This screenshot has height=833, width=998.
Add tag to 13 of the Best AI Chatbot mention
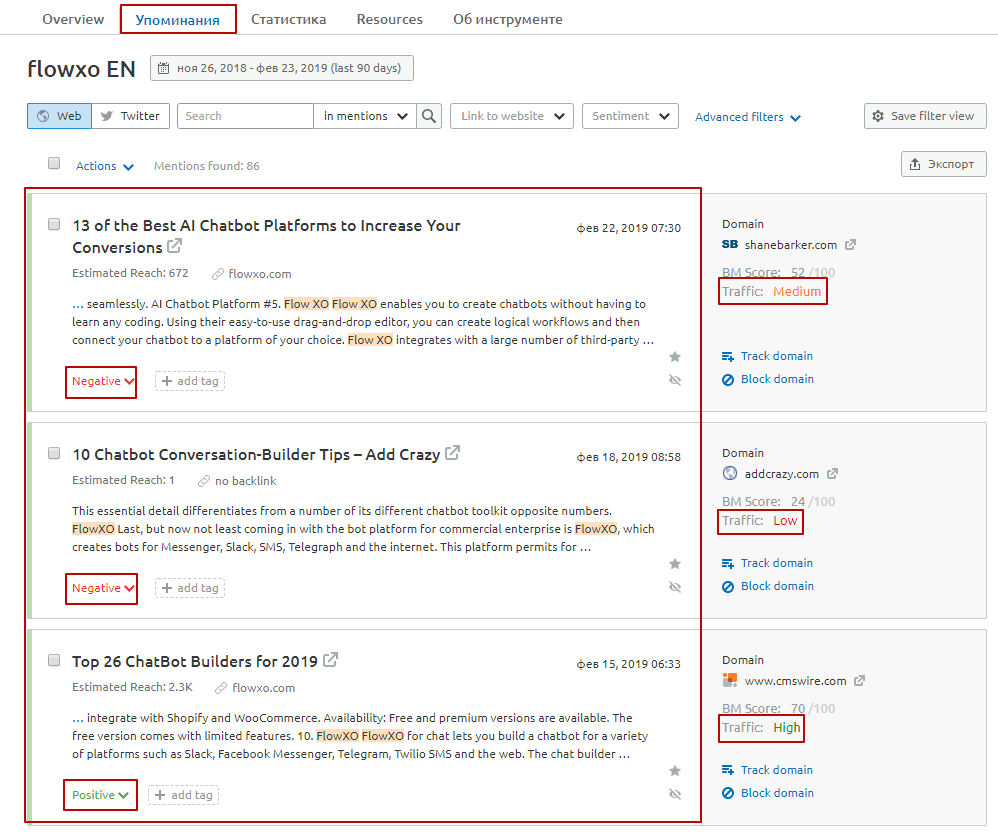pos(190,381)
